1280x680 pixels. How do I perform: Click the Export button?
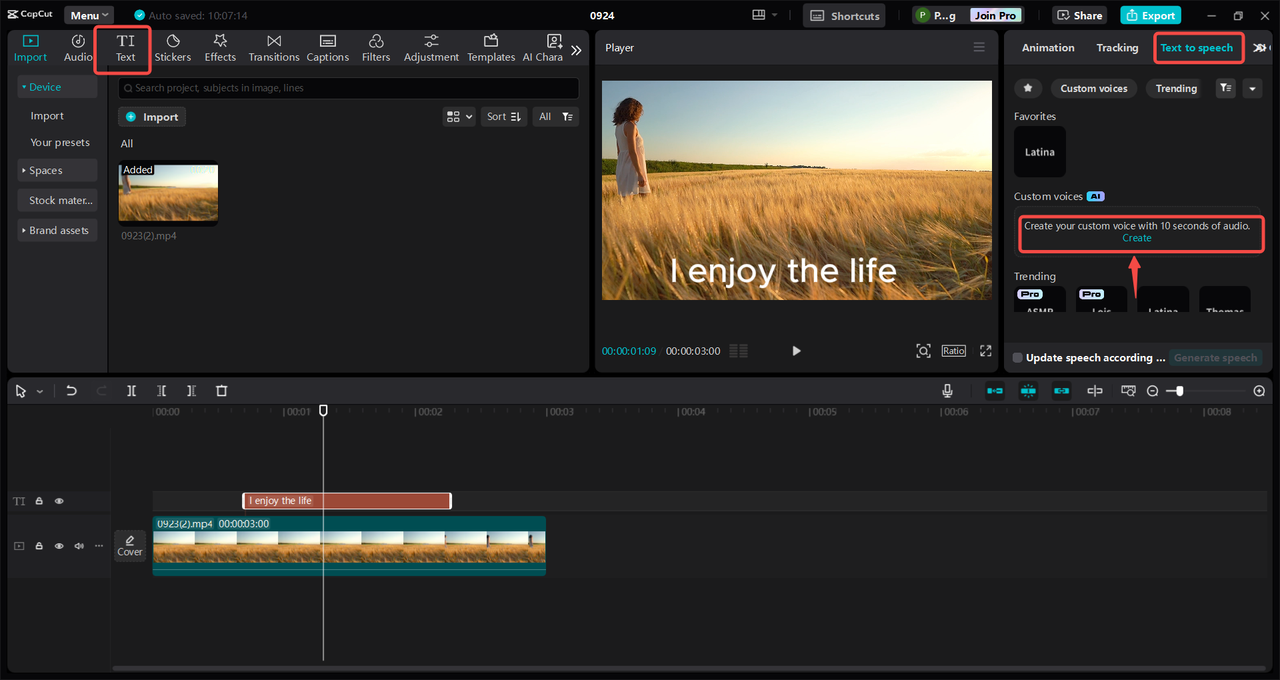[x=1150, y=15]
